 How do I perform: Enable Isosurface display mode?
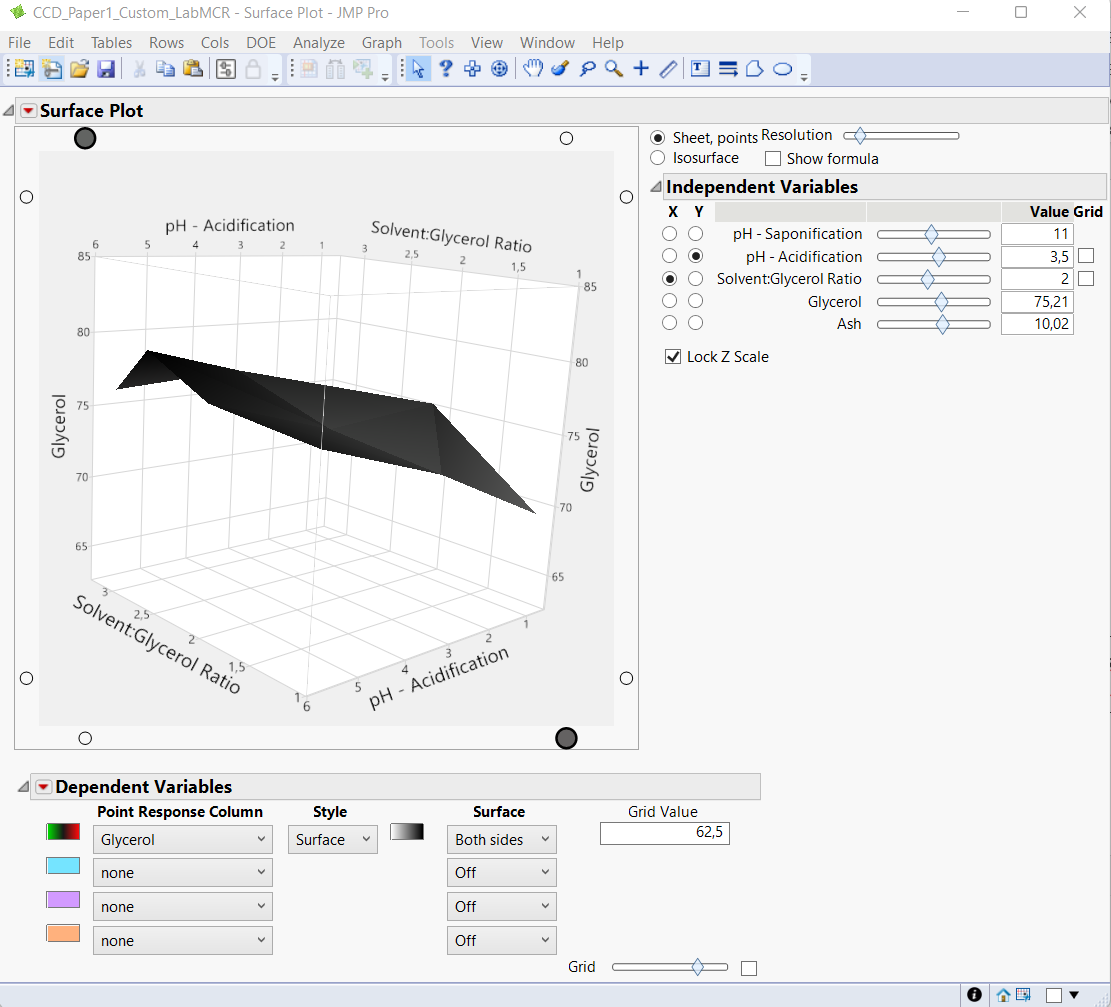[657, 157]
